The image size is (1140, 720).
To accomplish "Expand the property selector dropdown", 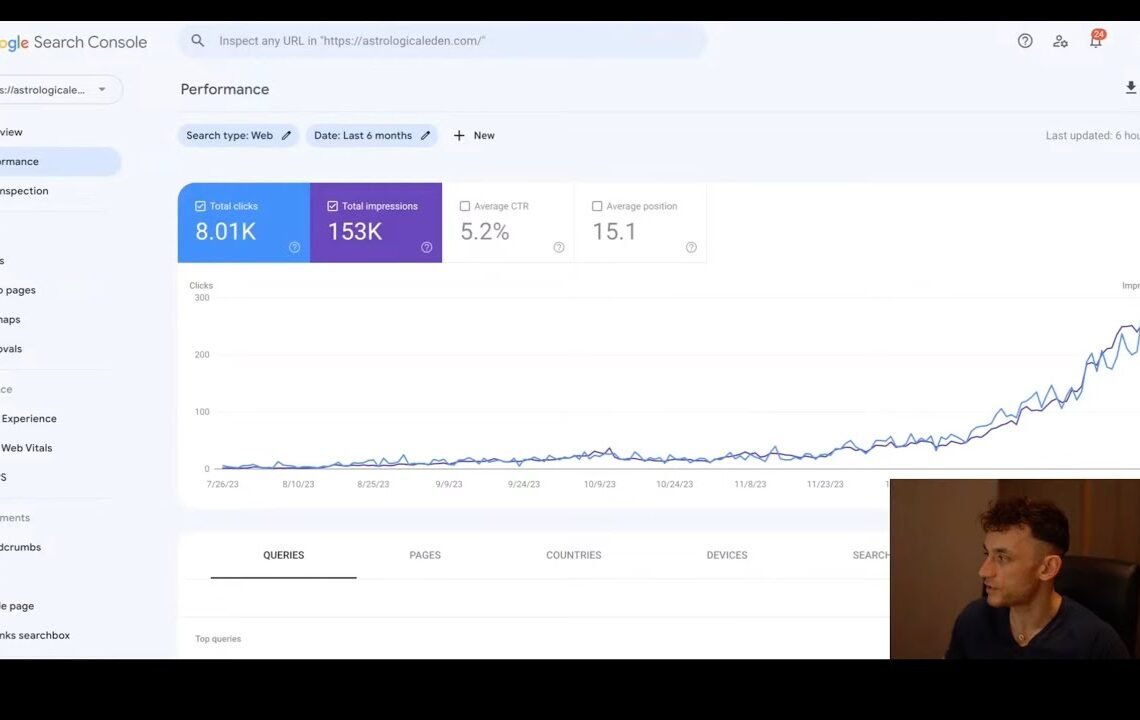I will 61,89.
